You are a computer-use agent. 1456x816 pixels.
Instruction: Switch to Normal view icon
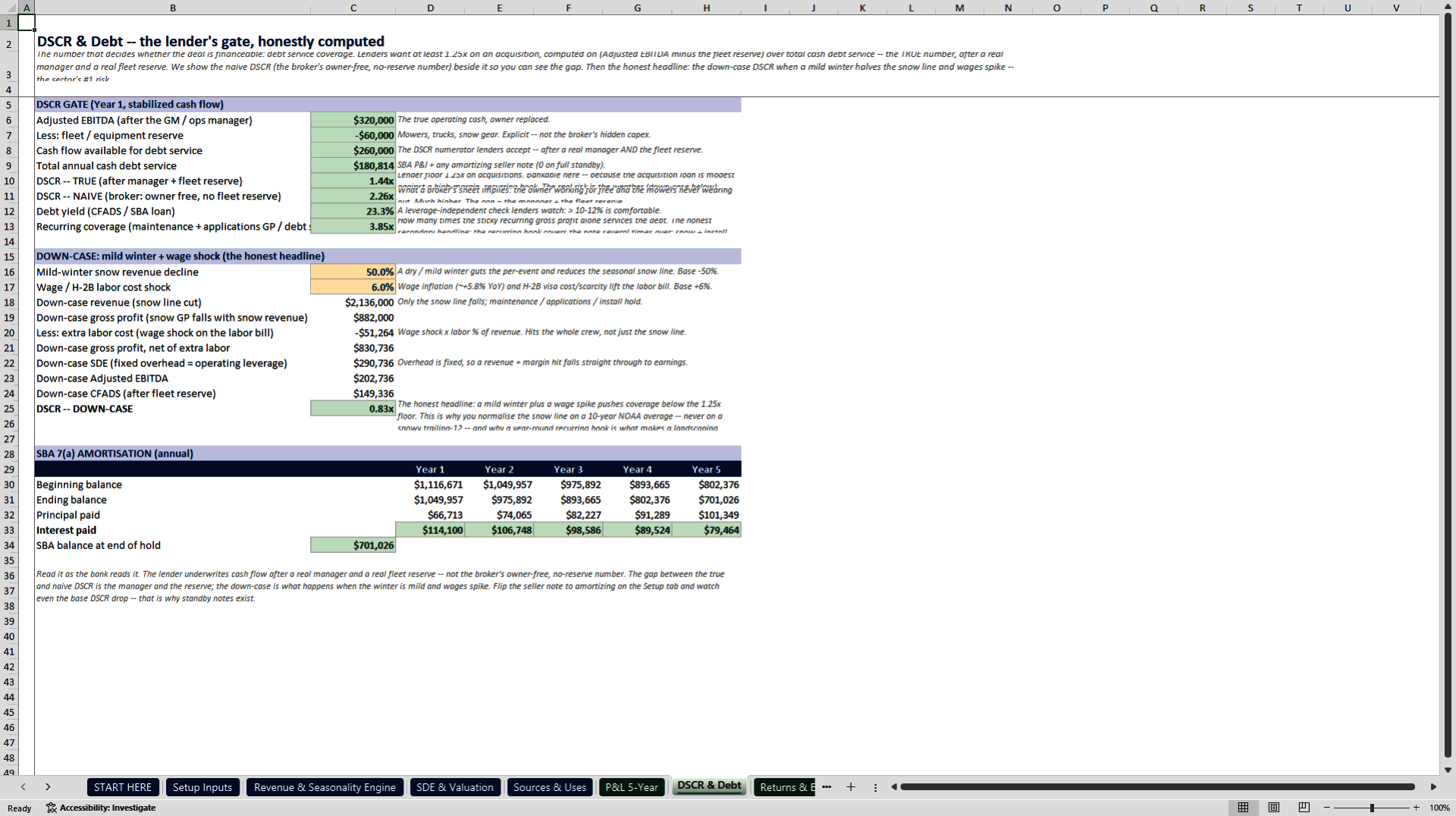pyautogui.click(x=1243, y=808)
